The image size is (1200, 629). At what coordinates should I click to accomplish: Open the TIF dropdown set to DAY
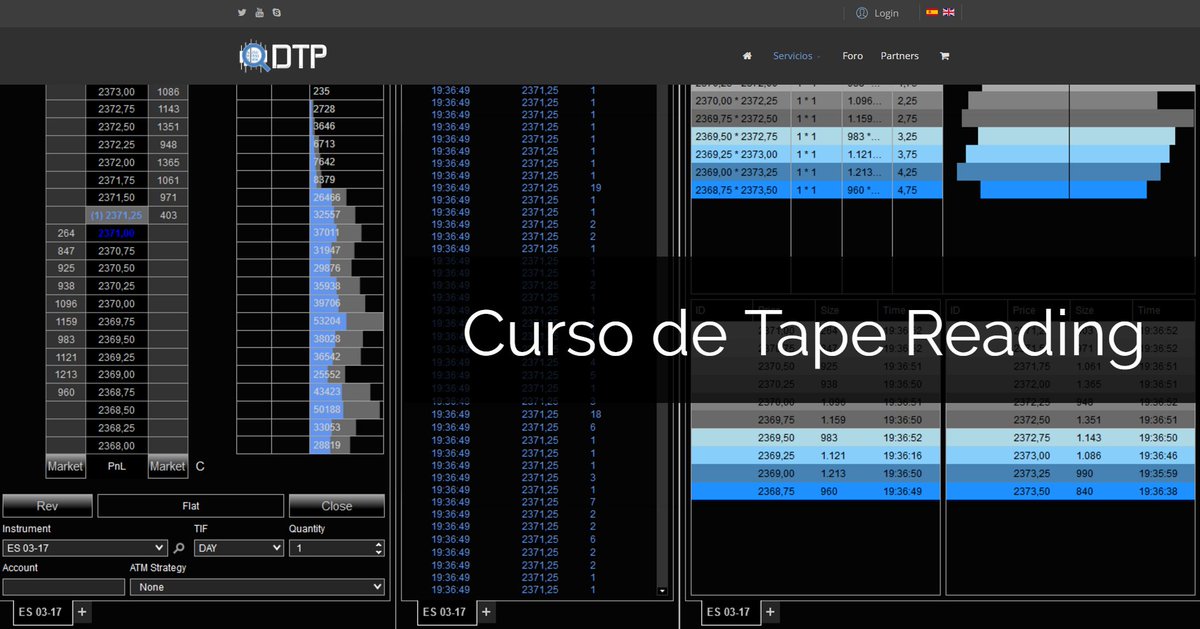[x=239, y=548]
